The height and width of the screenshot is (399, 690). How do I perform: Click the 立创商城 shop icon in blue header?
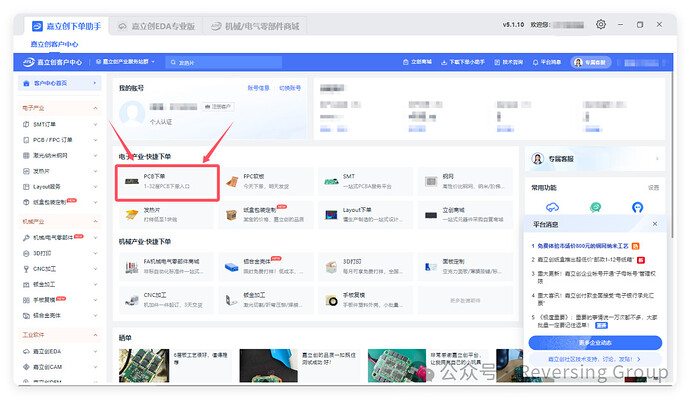tap(406, 62)
